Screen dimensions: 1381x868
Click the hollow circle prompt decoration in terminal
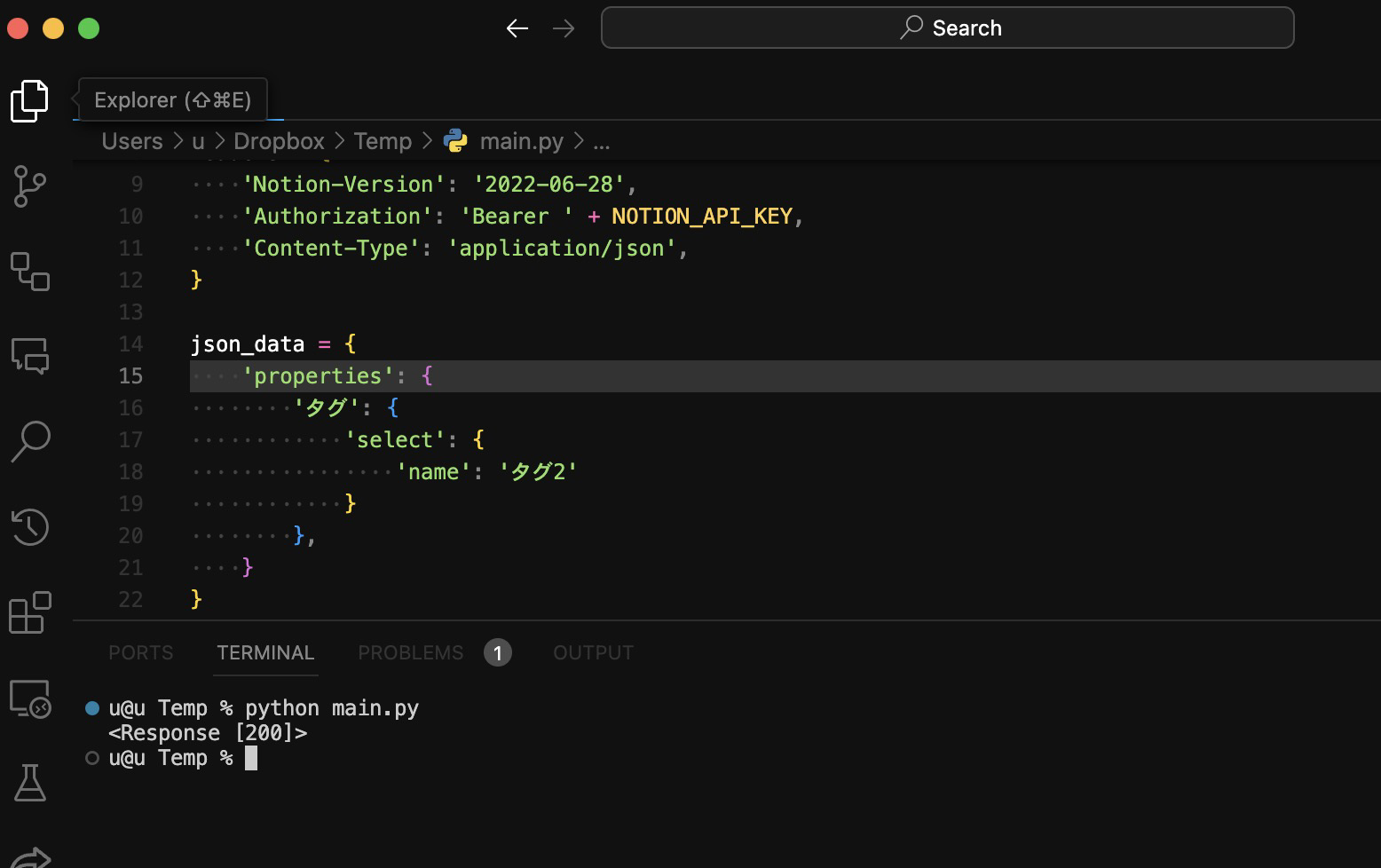tap(91, 758)
